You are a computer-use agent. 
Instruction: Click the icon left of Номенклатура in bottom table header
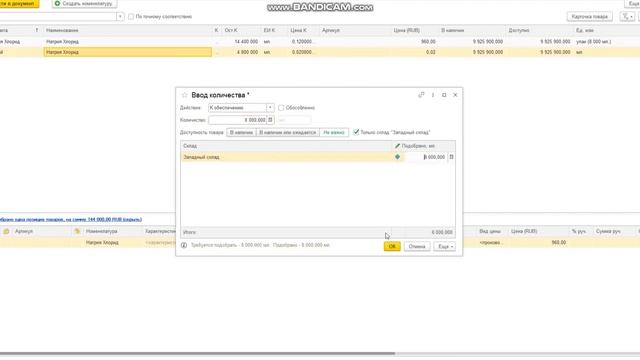[77, 231]
